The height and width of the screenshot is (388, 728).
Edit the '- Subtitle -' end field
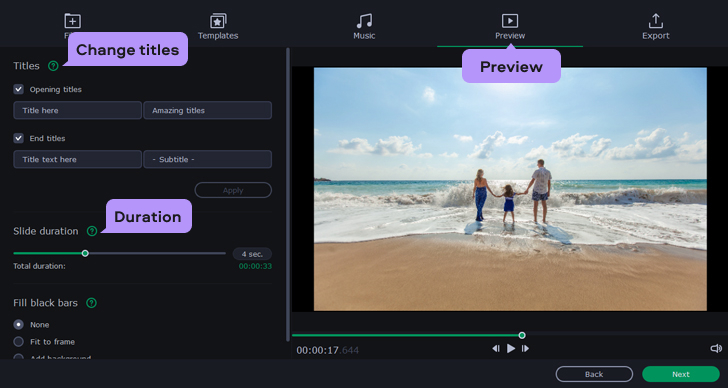click(208, 159)
